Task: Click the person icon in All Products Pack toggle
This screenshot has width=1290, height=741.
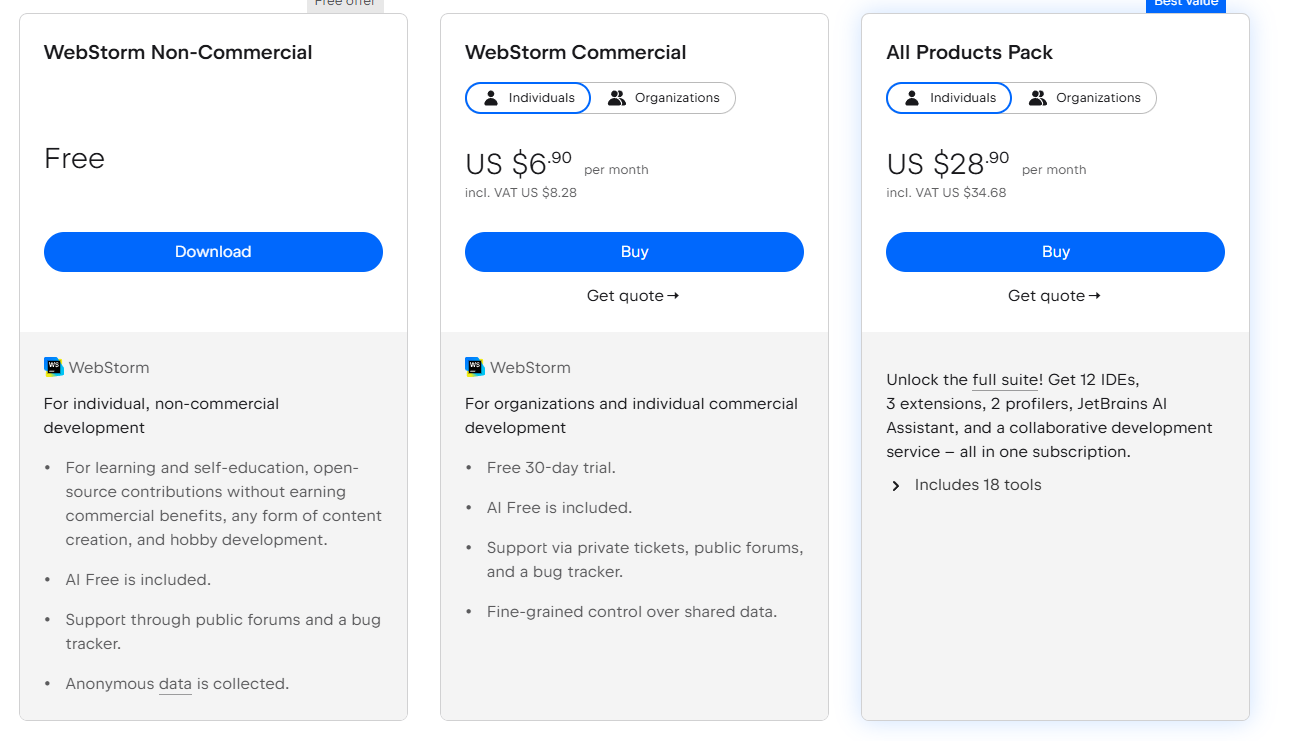Action: click(x=912, y=98)
